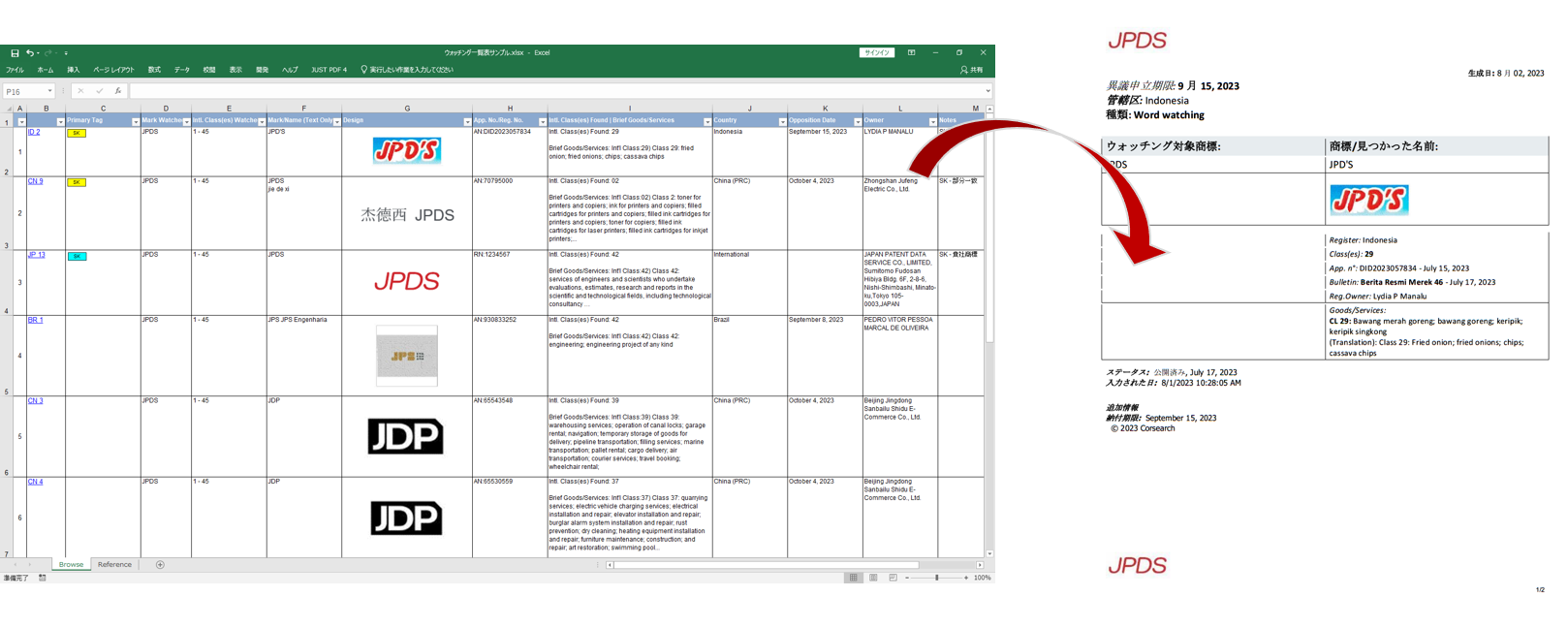Switch to Normal view icon
Image resolution: width=1568 pixels, height=628 pixels.
coord(853,578)
